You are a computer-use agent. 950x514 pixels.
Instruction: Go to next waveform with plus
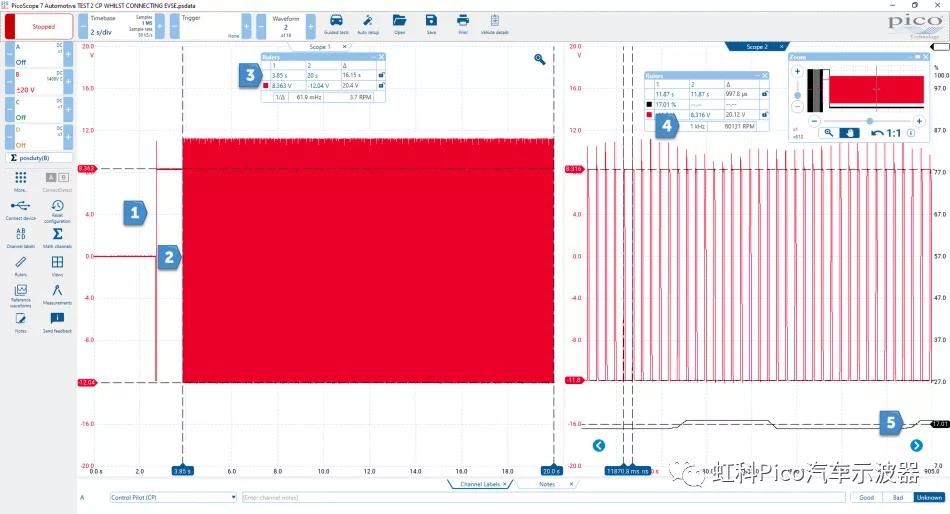(x=310, y=27)
